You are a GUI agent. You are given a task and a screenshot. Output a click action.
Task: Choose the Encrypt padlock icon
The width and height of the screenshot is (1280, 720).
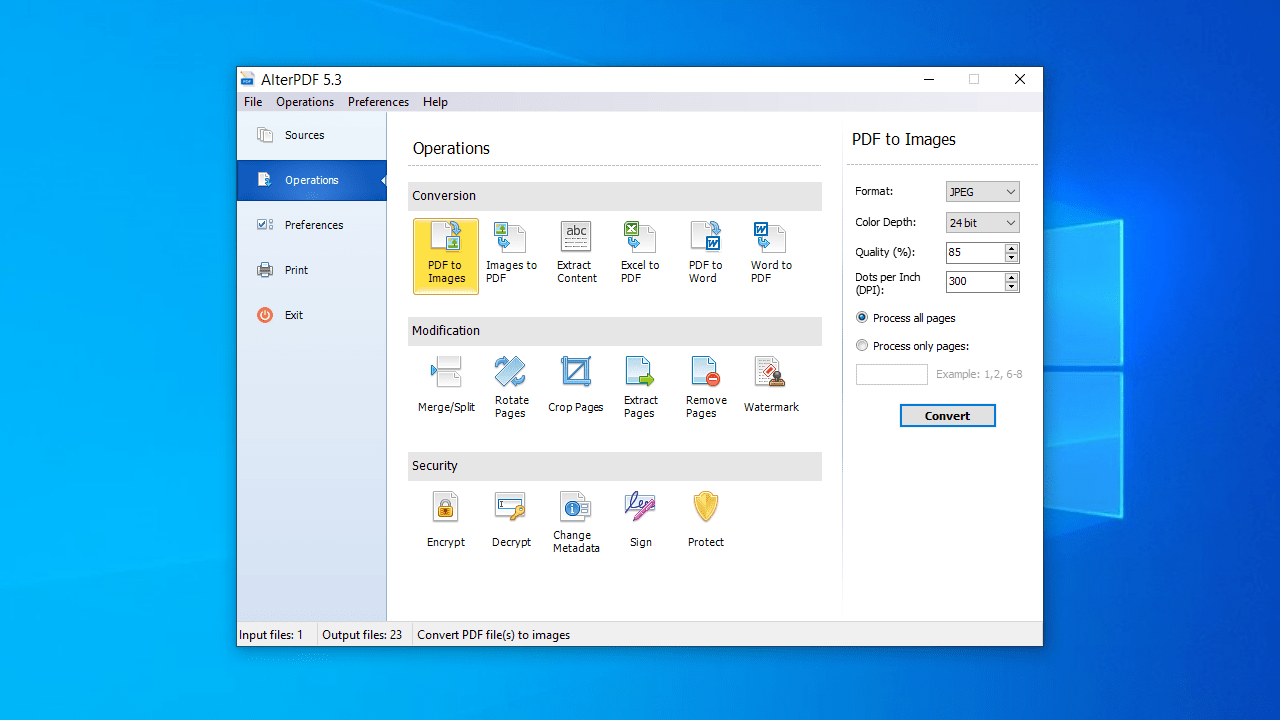[446, 519]
